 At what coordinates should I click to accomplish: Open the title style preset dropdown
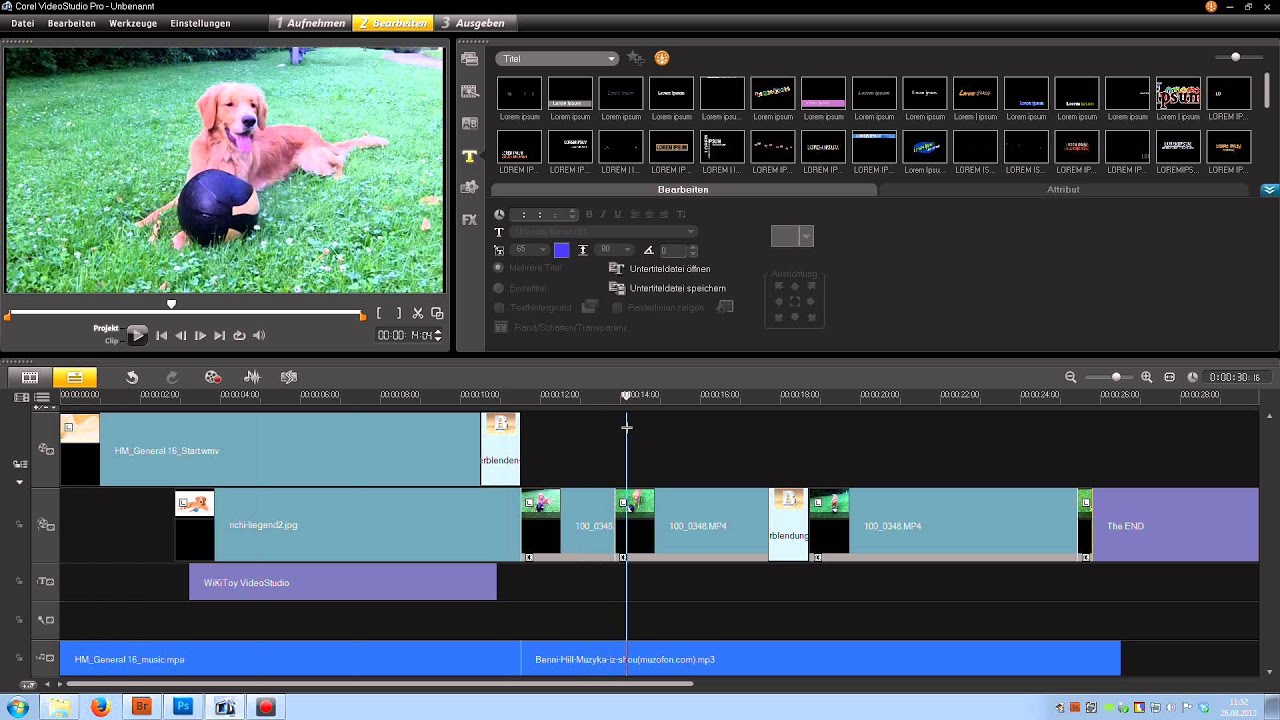[x=806, y=236]
